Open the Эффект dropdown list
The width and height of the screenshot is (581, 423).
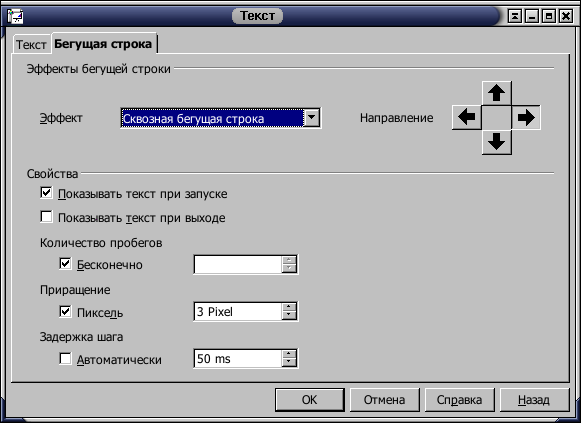pos(312,118)
